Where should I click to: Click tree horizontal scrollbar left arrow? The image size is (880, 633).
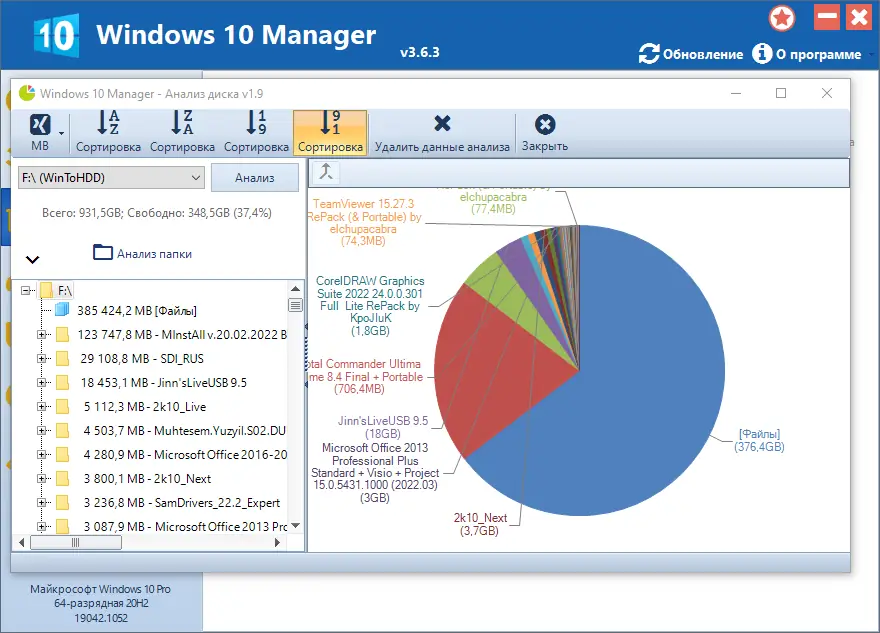22,543
